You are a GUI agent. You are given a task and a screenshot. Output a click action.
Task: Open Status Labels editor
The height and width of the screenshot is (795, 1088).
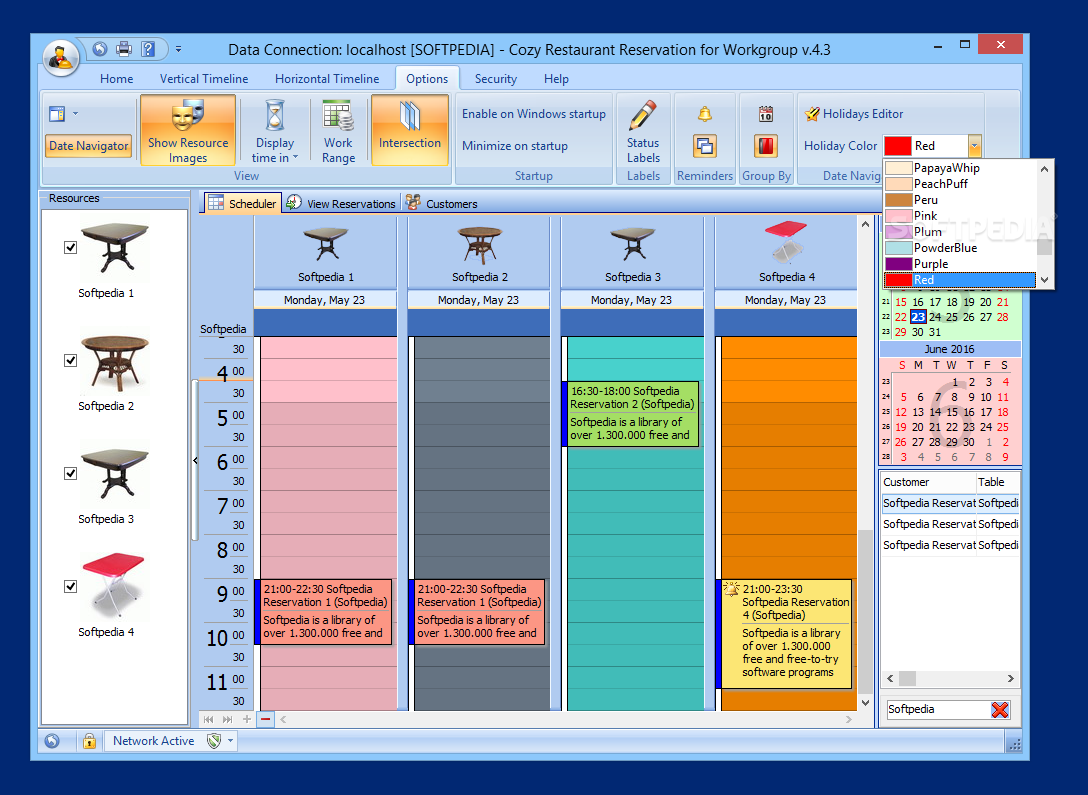pos(643,130)
